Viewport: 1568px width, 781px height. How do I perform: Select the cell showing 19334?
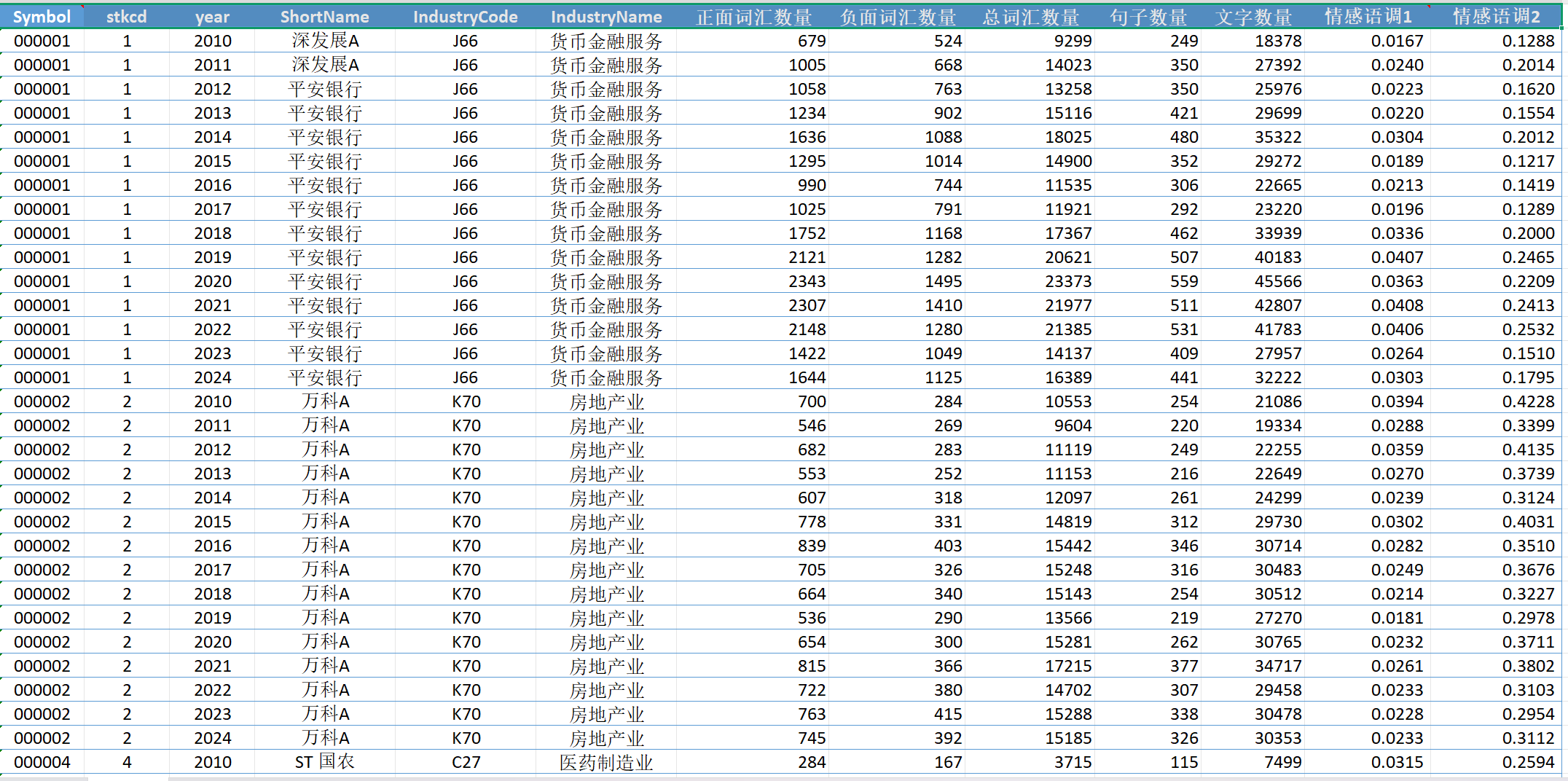1253,425
